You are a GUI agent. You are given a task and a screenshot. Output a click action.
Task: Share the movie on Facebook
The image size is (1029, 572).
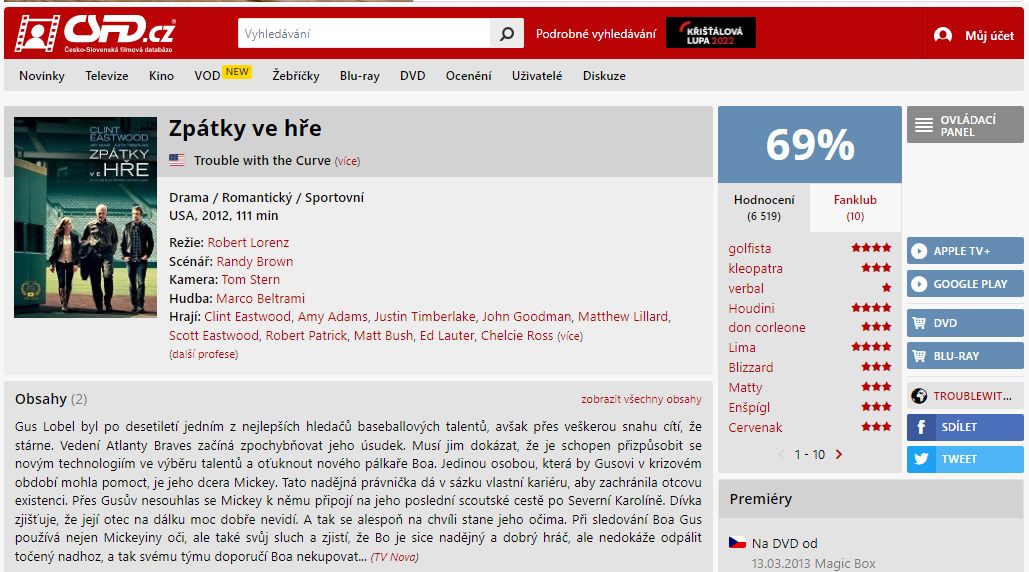click(x=965, y=427)
